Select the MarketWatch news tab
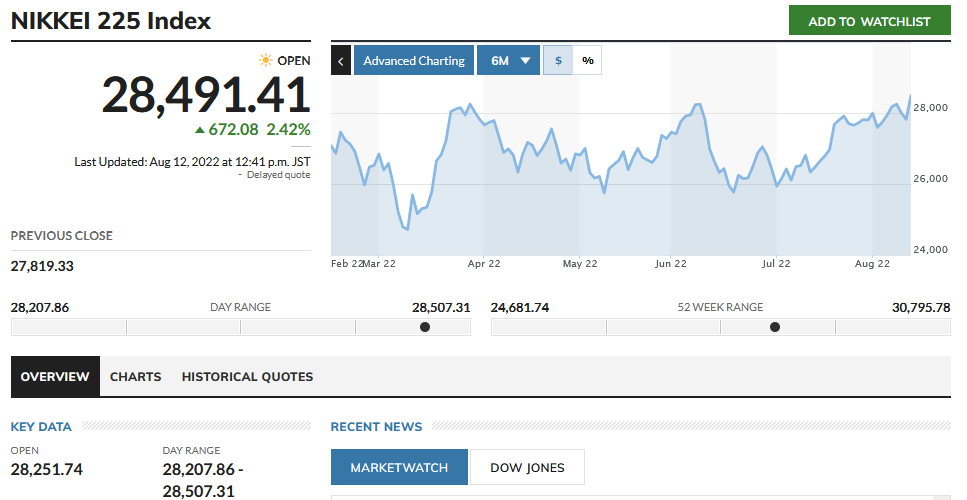 [399, 467]
